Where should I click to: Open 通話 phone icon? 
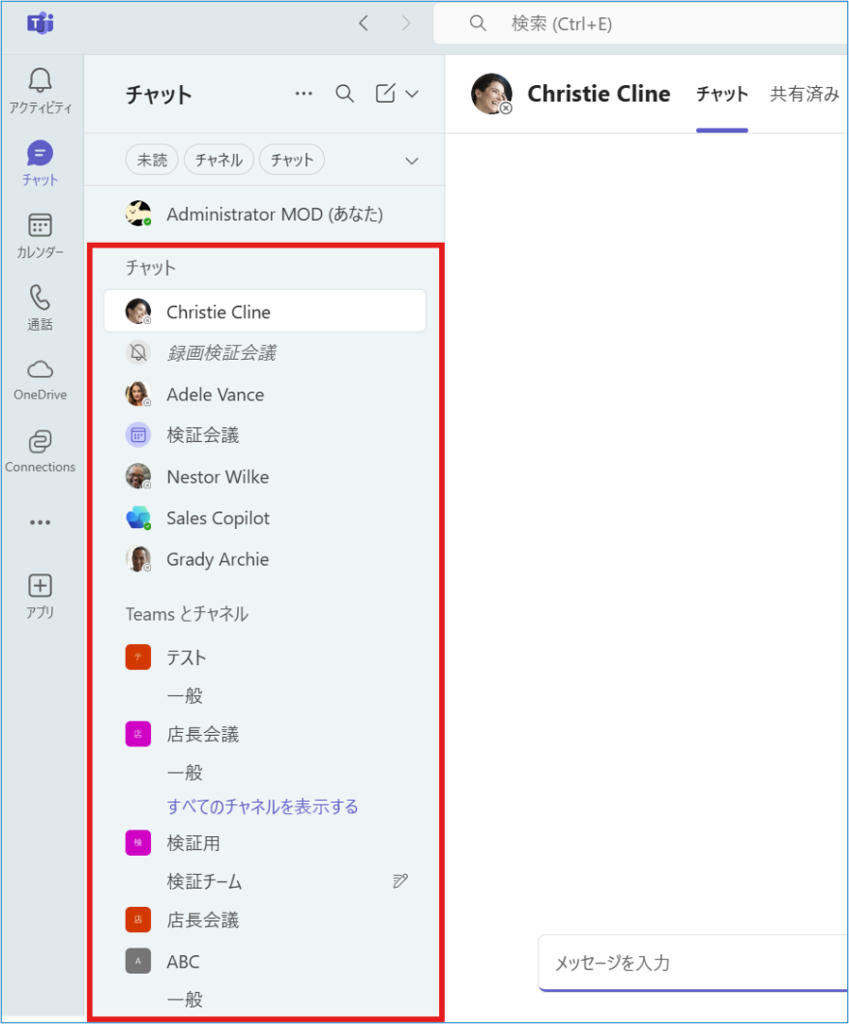(x=40, y=298)
